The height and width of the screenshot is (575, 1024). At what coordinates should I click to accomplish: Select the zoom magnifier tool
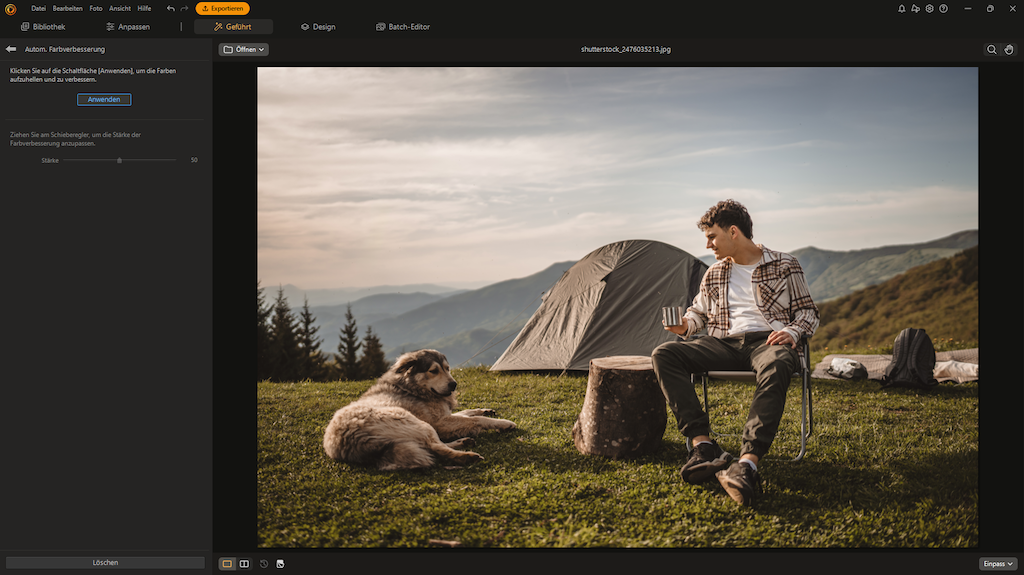click(991, 49)
